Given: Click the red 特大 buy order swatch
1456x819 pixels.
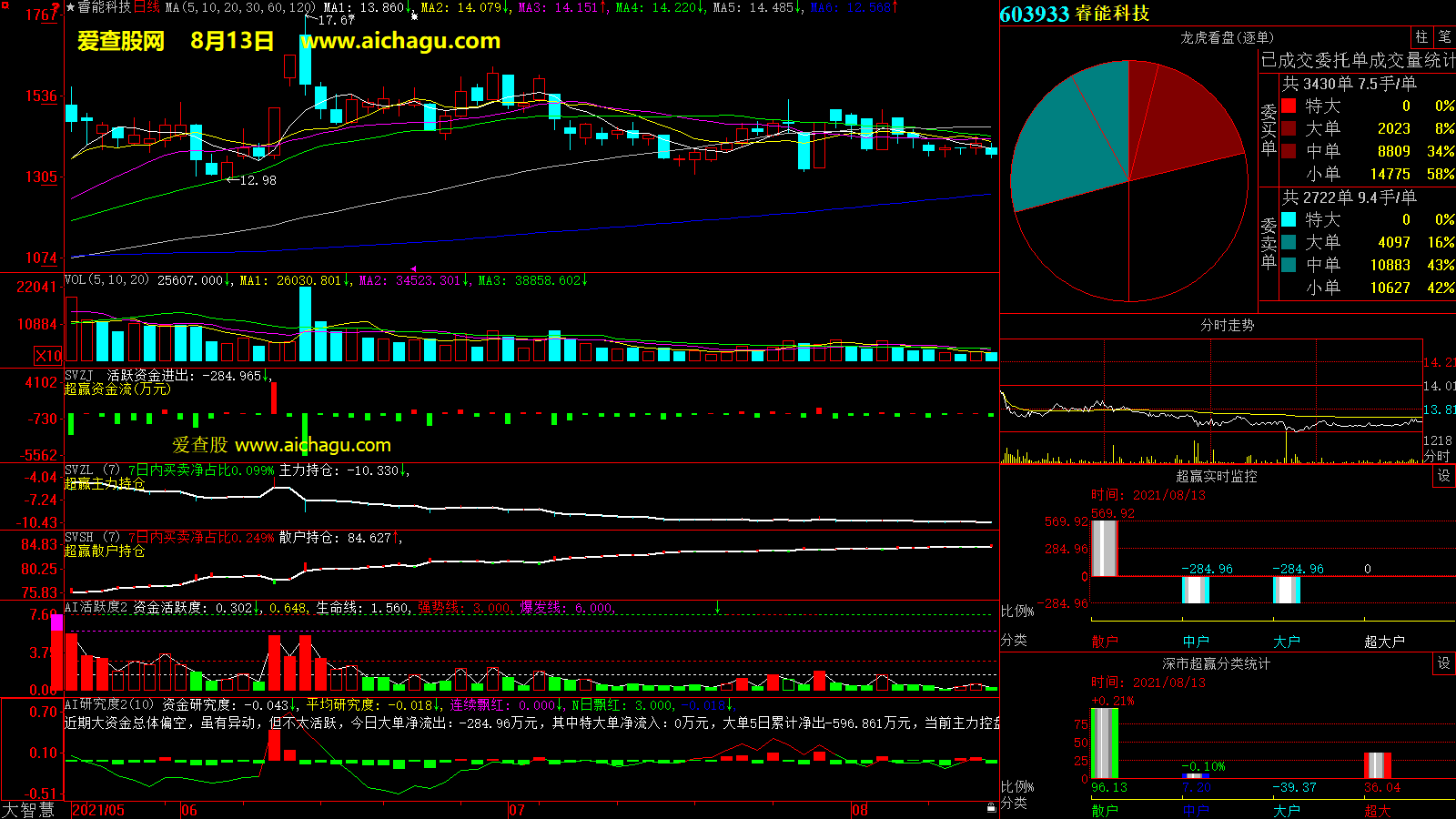Looking at the screenshot, I should (1289, 106).
